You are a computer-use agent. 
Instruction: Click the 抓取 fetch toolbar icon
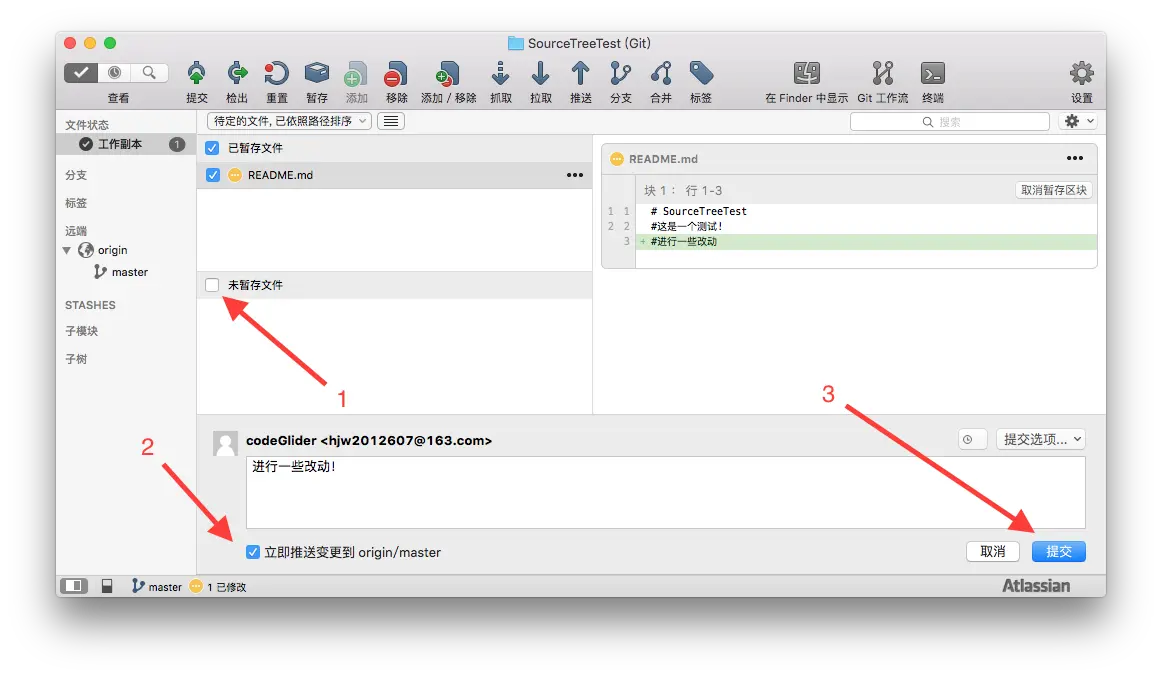click(x=501, y=73)
